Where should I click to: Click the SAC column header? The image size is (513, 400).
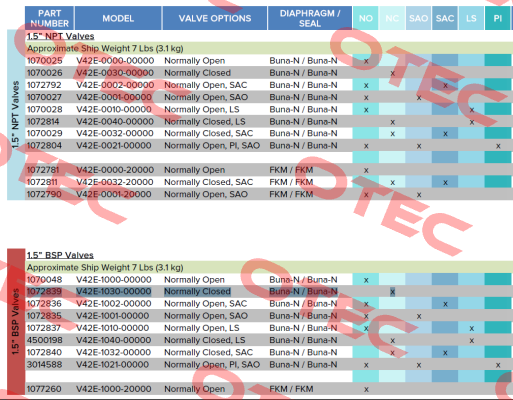[x=445, y=18]
